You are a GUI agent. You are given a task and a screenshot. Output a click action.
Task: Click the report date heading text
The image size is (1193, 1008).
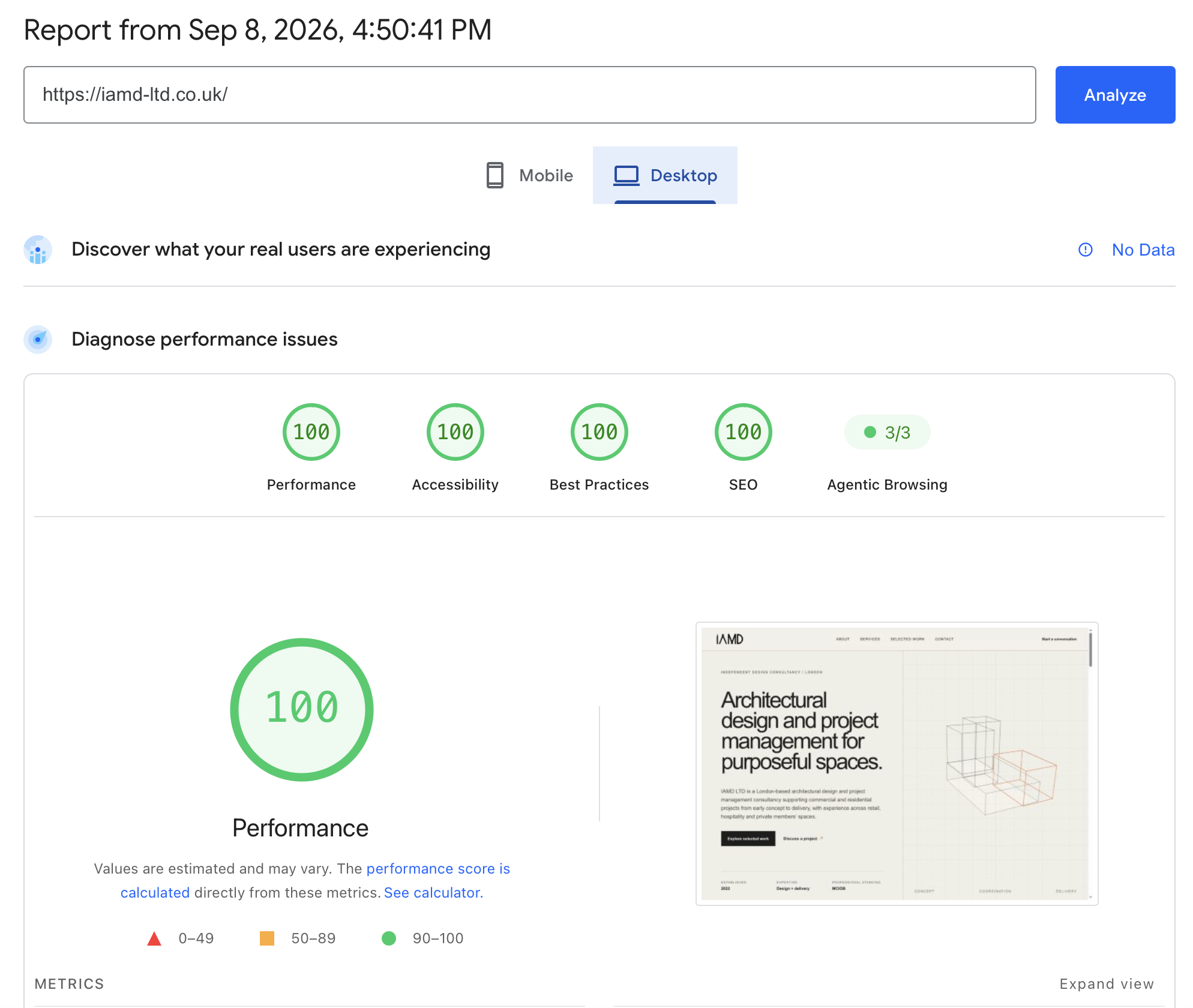pyautogui.click(x=258, y=30)
